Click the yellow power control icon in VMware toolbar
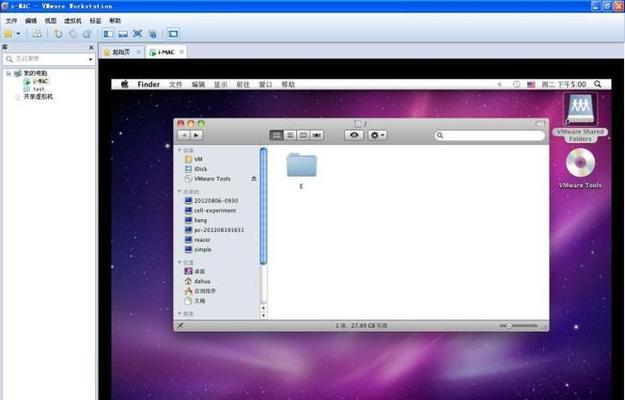 click(8, 34)
